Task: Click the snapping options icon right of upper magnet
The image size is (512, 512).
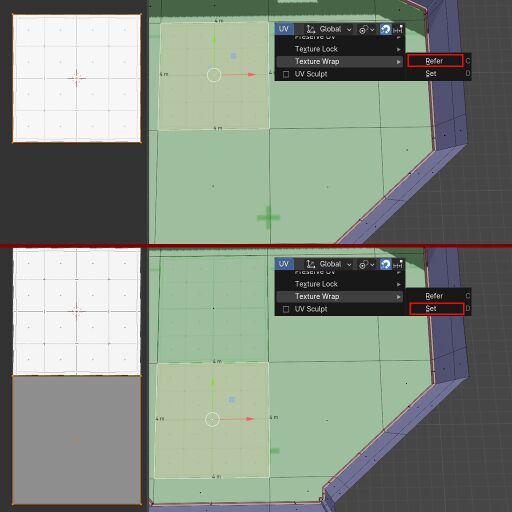Action: point(398,30)
